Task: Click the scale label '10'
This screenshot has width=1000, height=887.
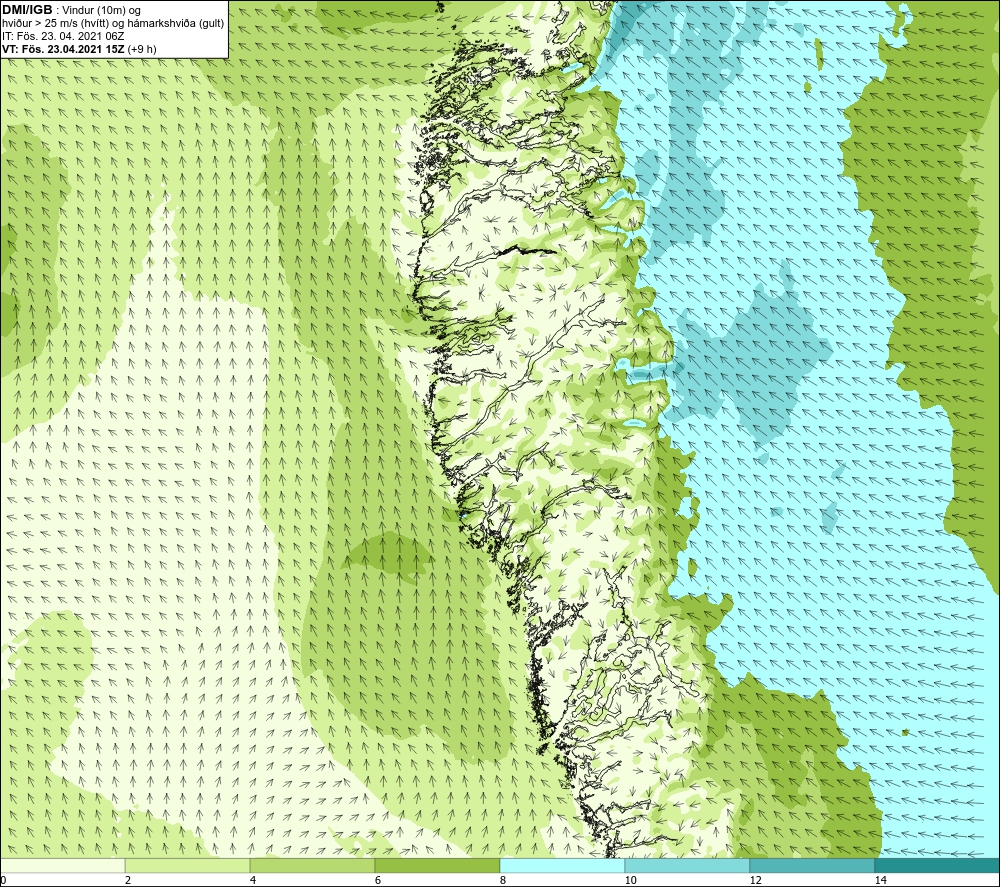Action: (x=630, y=881)
